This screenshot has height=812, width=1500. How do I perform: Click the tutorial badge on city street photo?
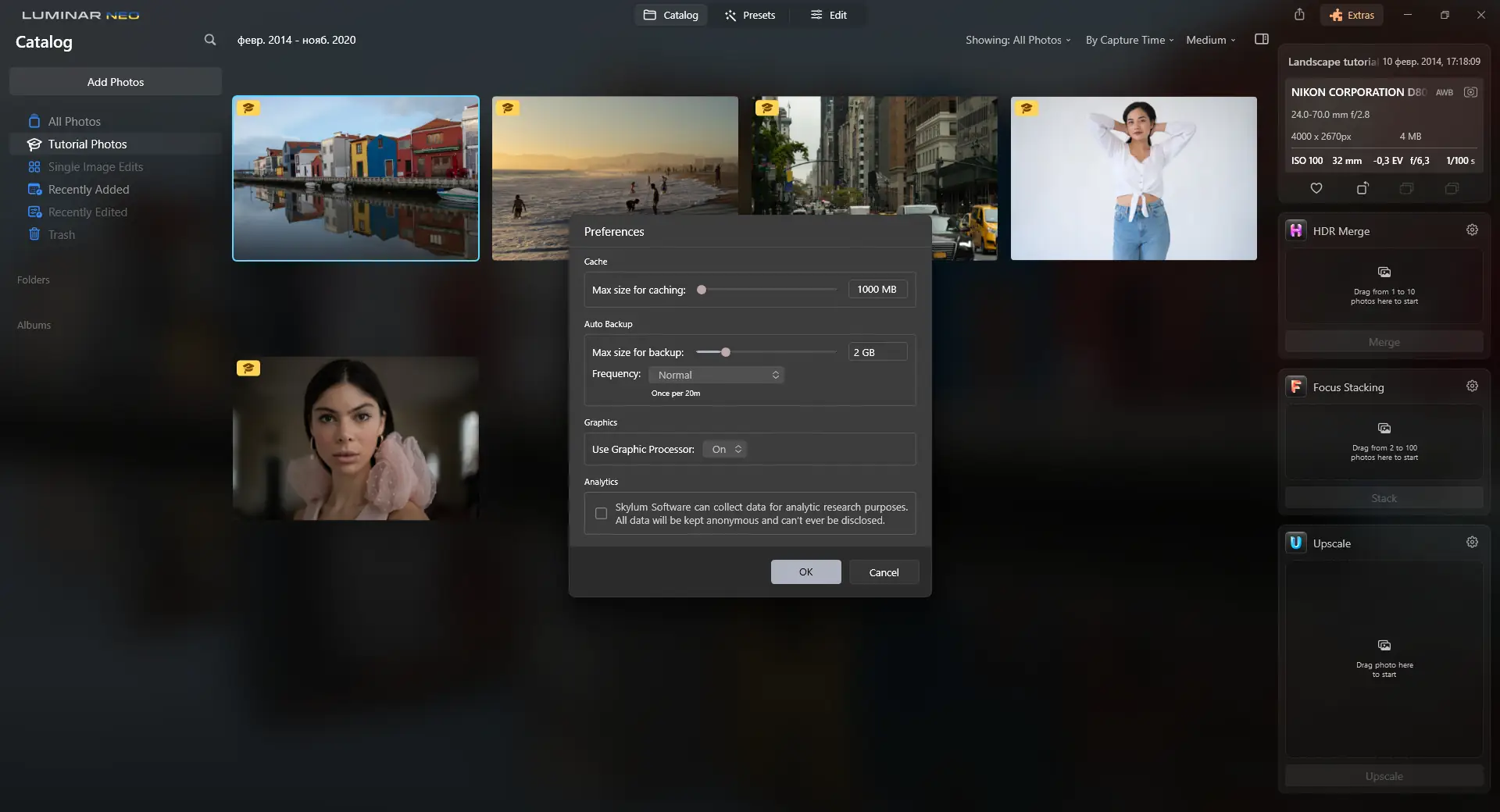click(x=767, y=108)
